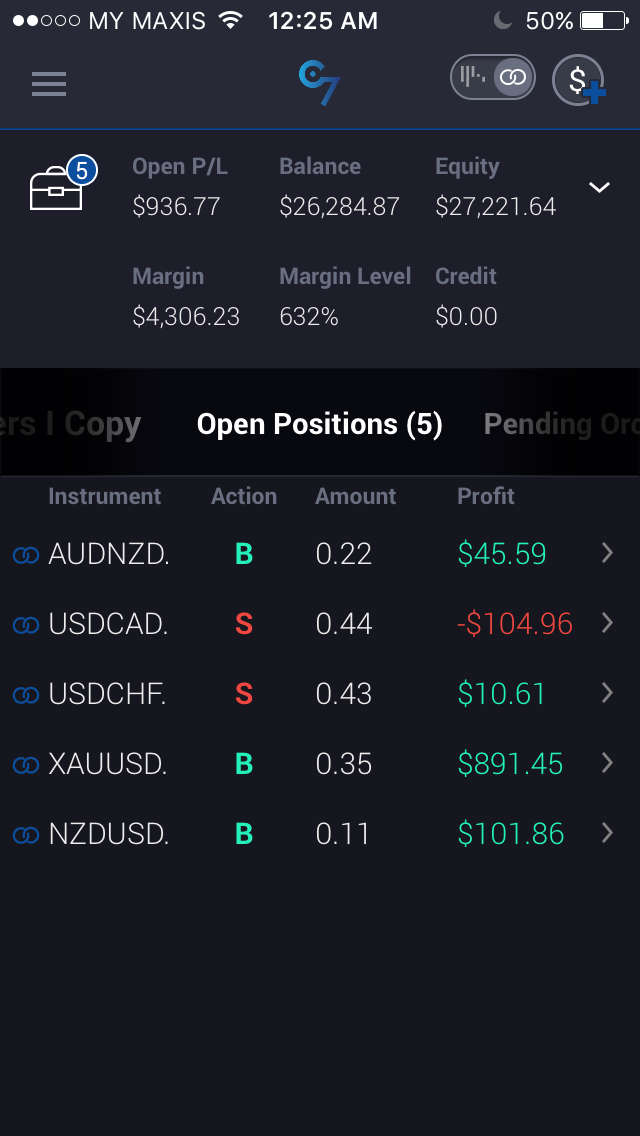Open the NZDUSD position row
This screenshot has width=640, height=1136.
tap(300, 834)
